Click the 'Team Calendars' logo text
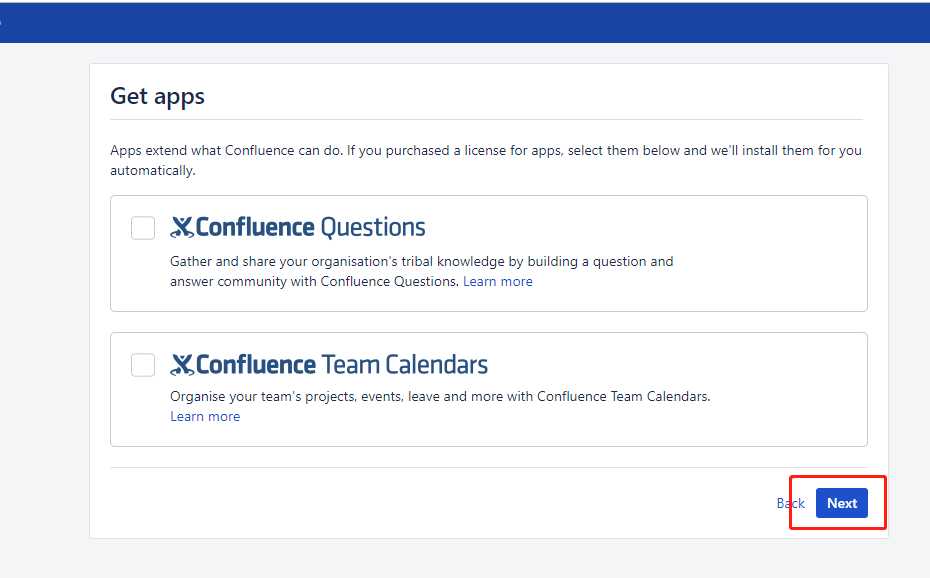930x578 pixels. point(405,365)
